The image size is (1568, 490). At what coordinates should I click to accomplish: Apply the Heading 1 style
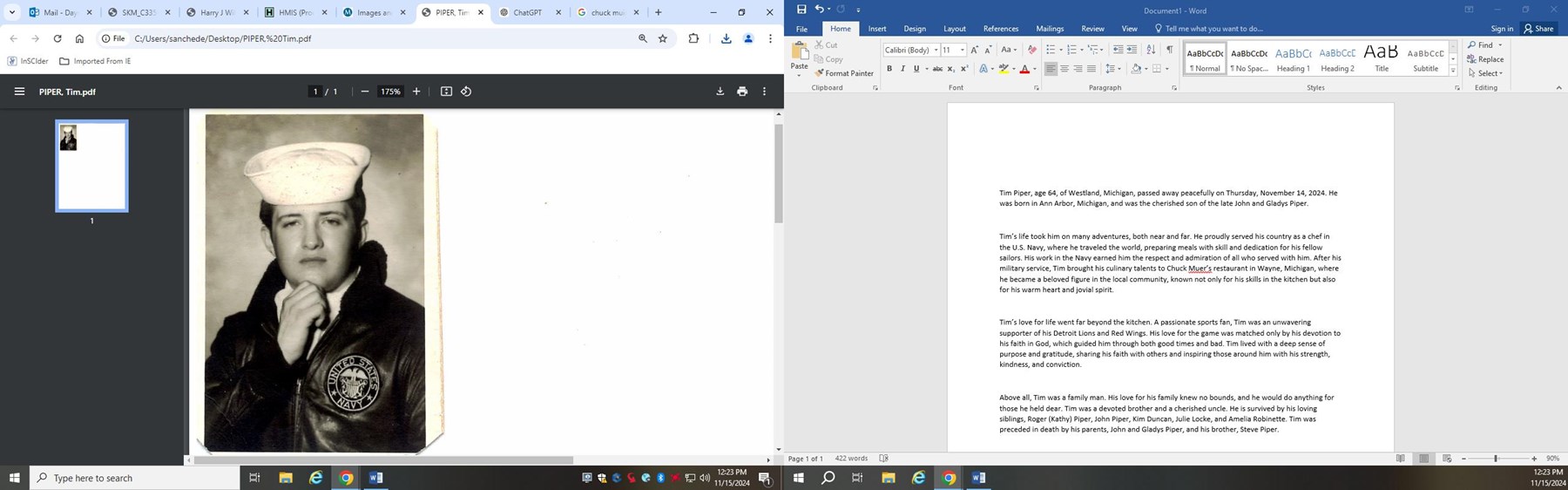(x=1293, y=58)
